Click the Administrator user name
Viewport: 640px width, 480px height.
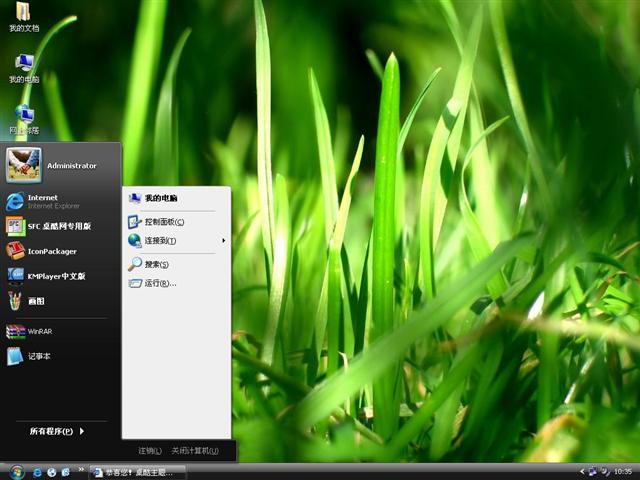pyautogui.click(x=71, y=166)
